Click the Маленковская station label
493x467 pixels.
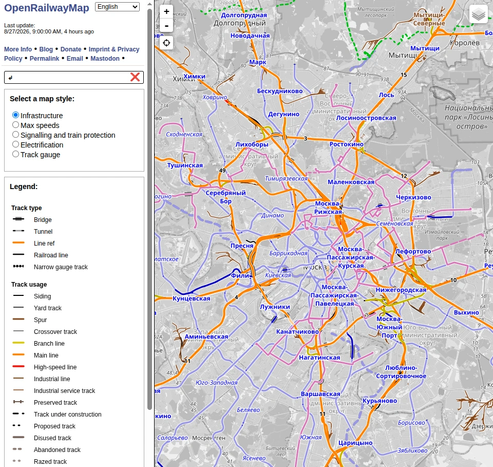[x=351, y=182]
